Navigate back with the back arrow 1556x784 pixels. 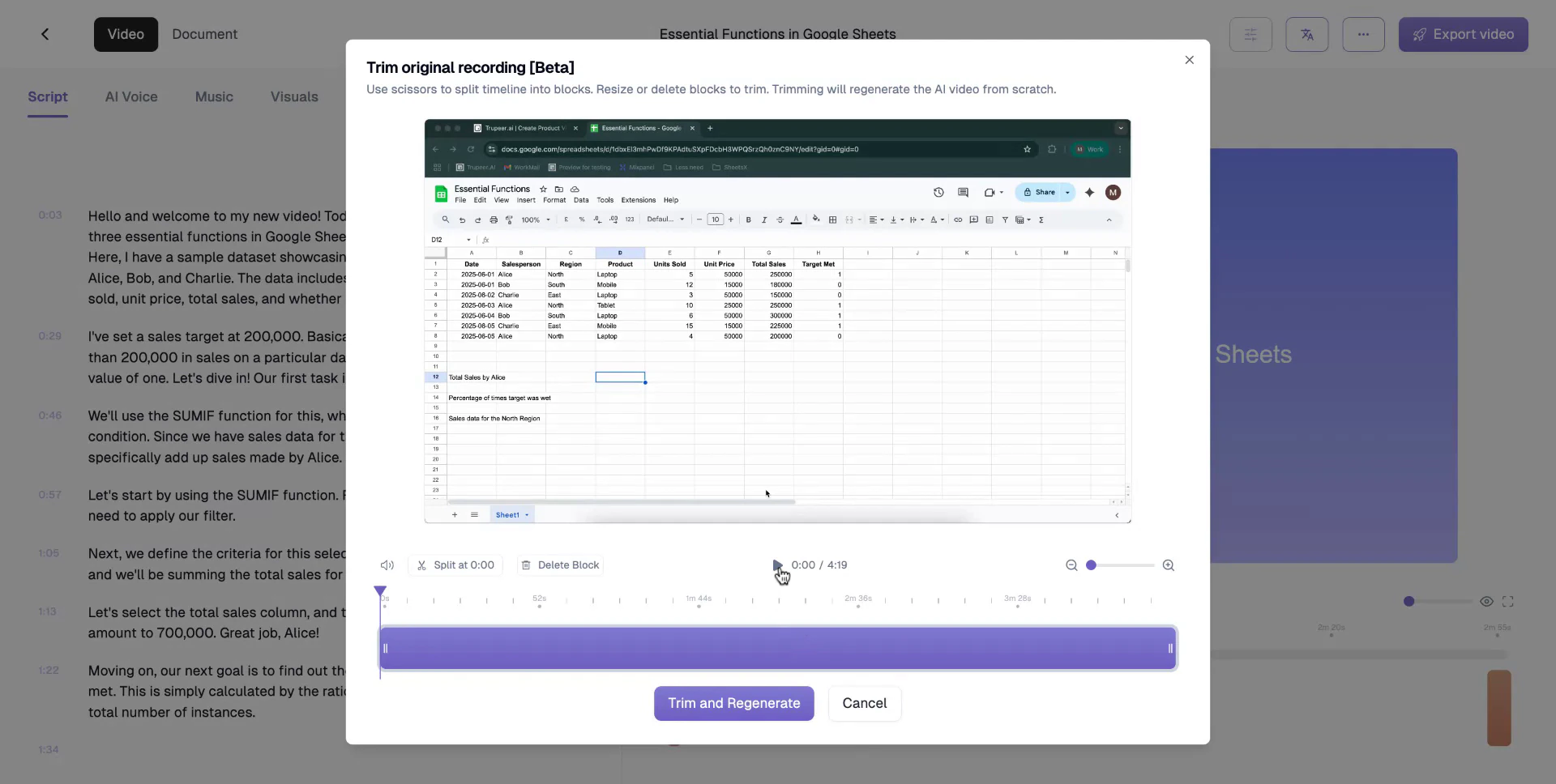(45, 34)
